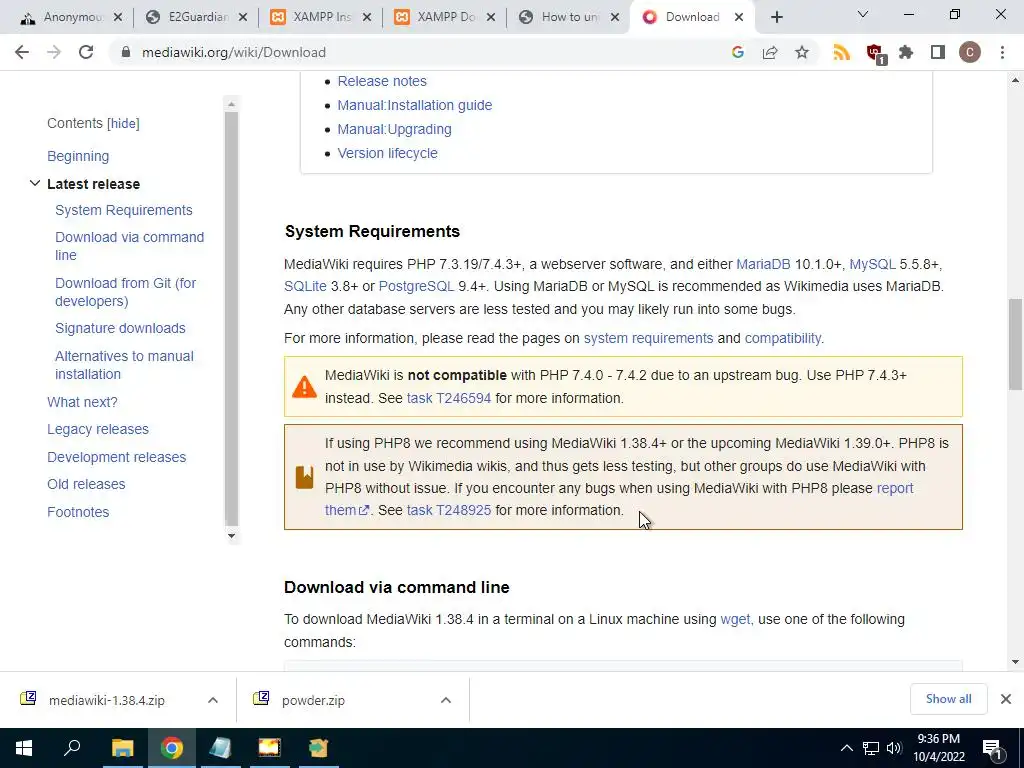Jump to Old releases section
Screen dimensions: 1024x768
(86, 484)
